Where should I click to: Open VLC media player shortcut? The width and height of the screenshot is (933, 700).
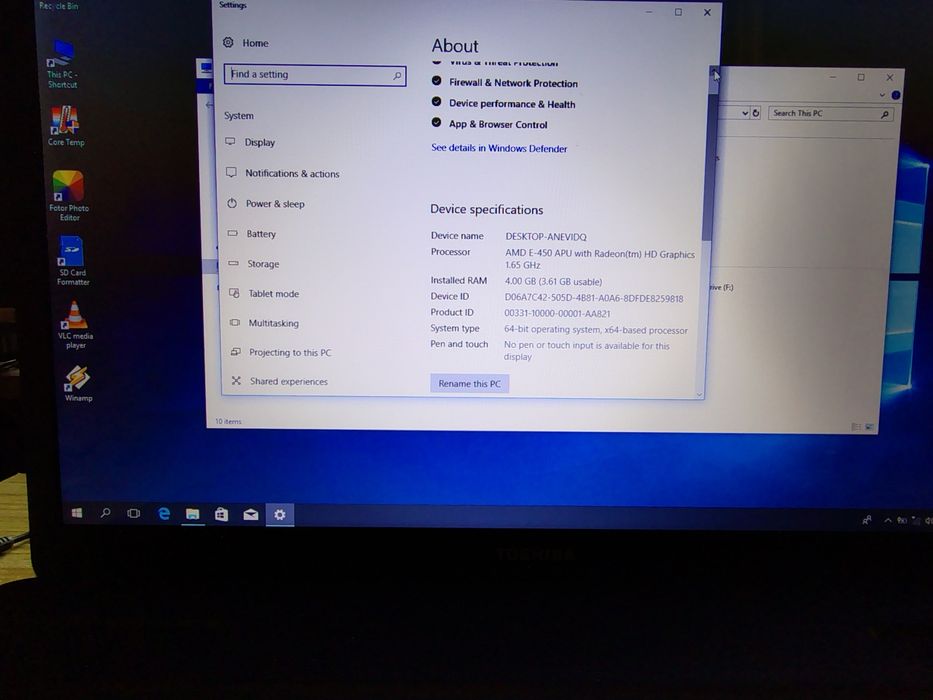coord(75,324)
